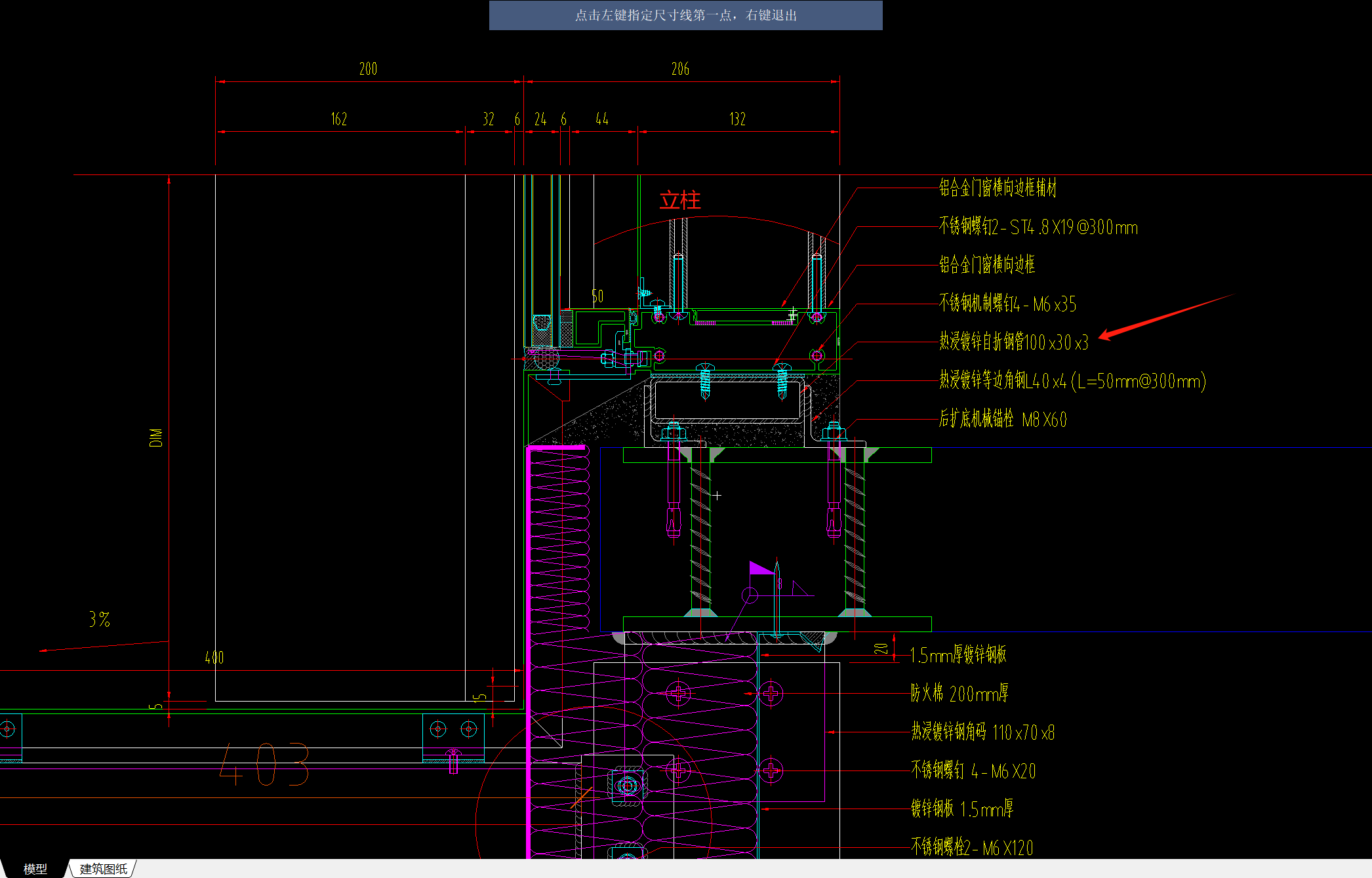Click the red 立柱 label

(680, 200)
